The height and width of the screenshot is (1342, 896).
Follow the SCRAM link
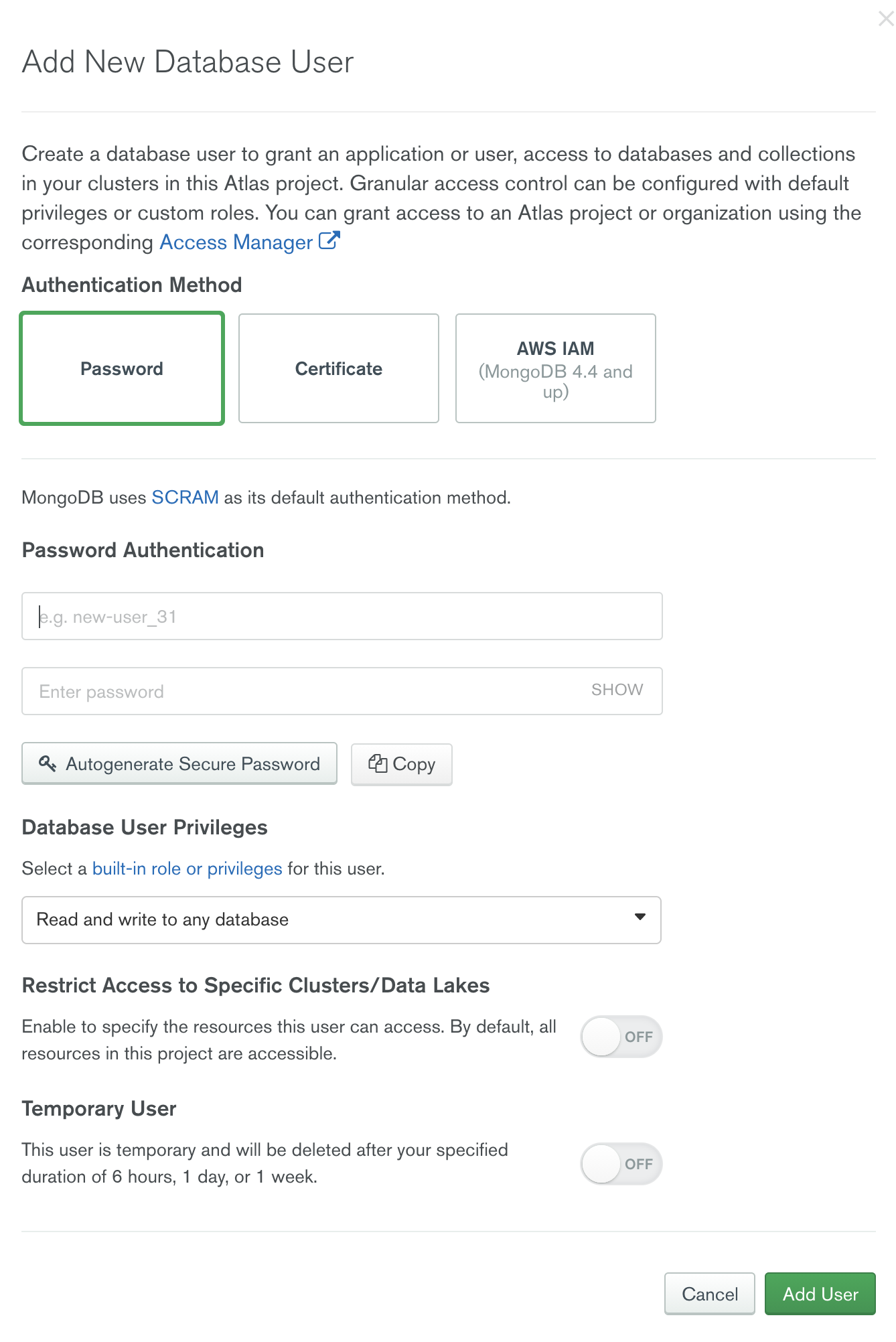tap(185, 498)
